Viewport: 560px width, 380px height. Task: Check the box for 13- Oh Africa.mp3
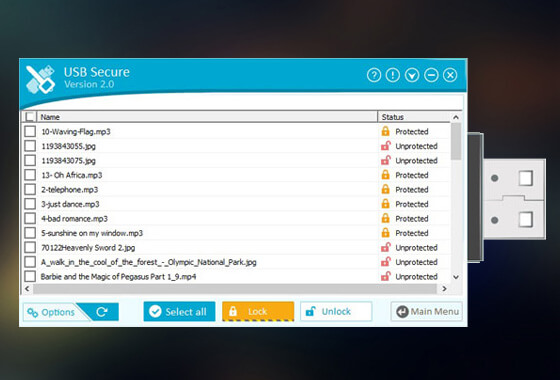[30, 175]
